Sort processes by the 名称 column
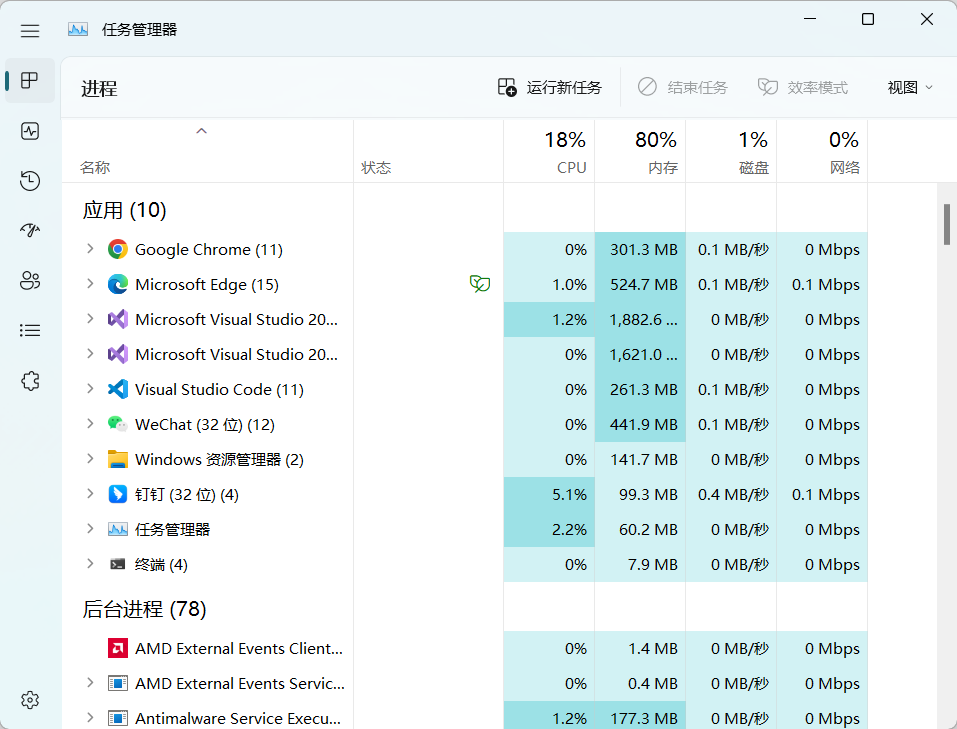Image resolution: width=957 pixels, height=729 pixels. 207,151
